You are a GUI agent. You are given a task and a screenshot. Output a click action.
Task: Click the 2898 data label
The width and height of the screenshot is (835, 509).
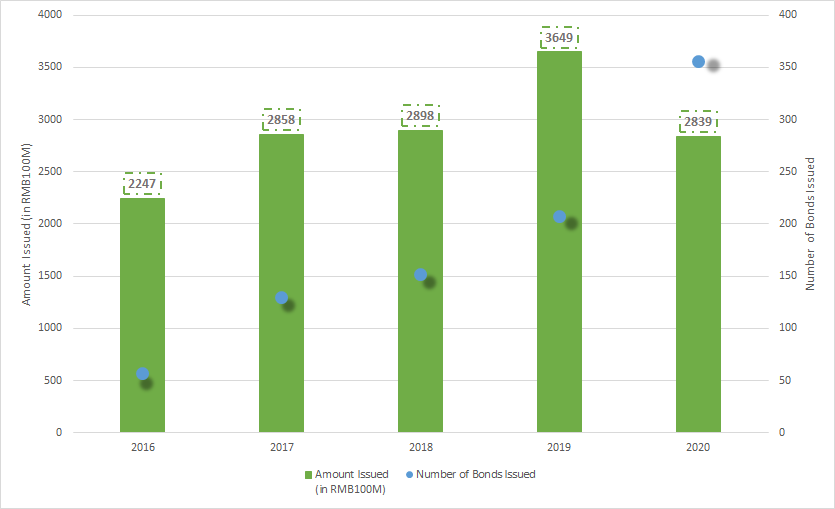click(x=420, y=116)
